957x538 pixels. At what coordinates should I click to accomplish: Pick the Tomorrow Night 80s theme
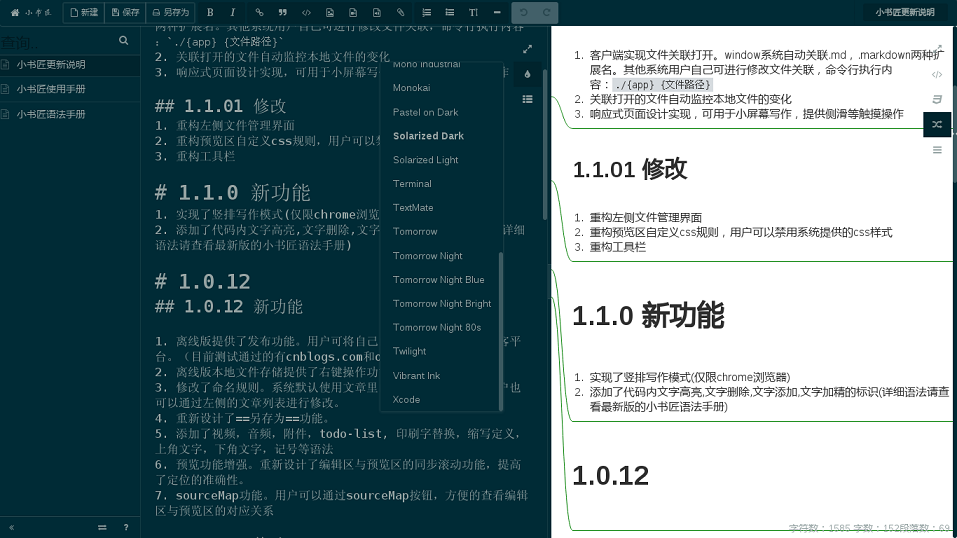tap(439, 327)
